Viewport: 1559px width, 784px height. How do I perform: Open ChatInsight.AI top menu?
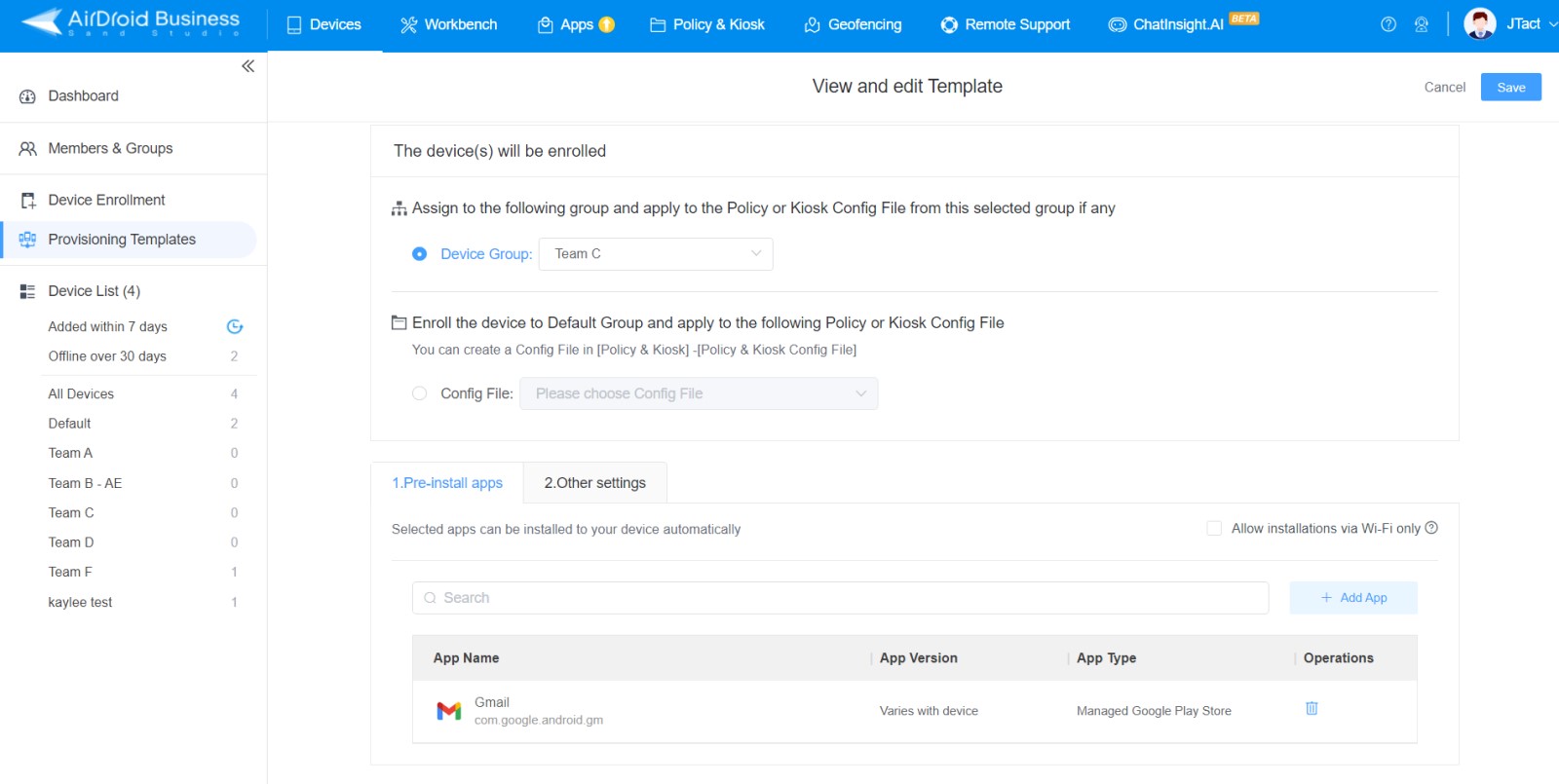1166,24
